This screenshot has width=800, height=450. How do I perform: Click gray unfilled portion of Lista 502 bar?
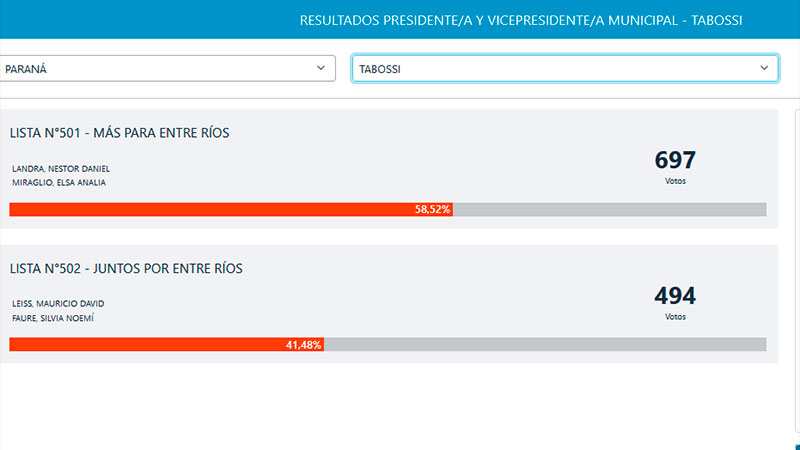545,344
